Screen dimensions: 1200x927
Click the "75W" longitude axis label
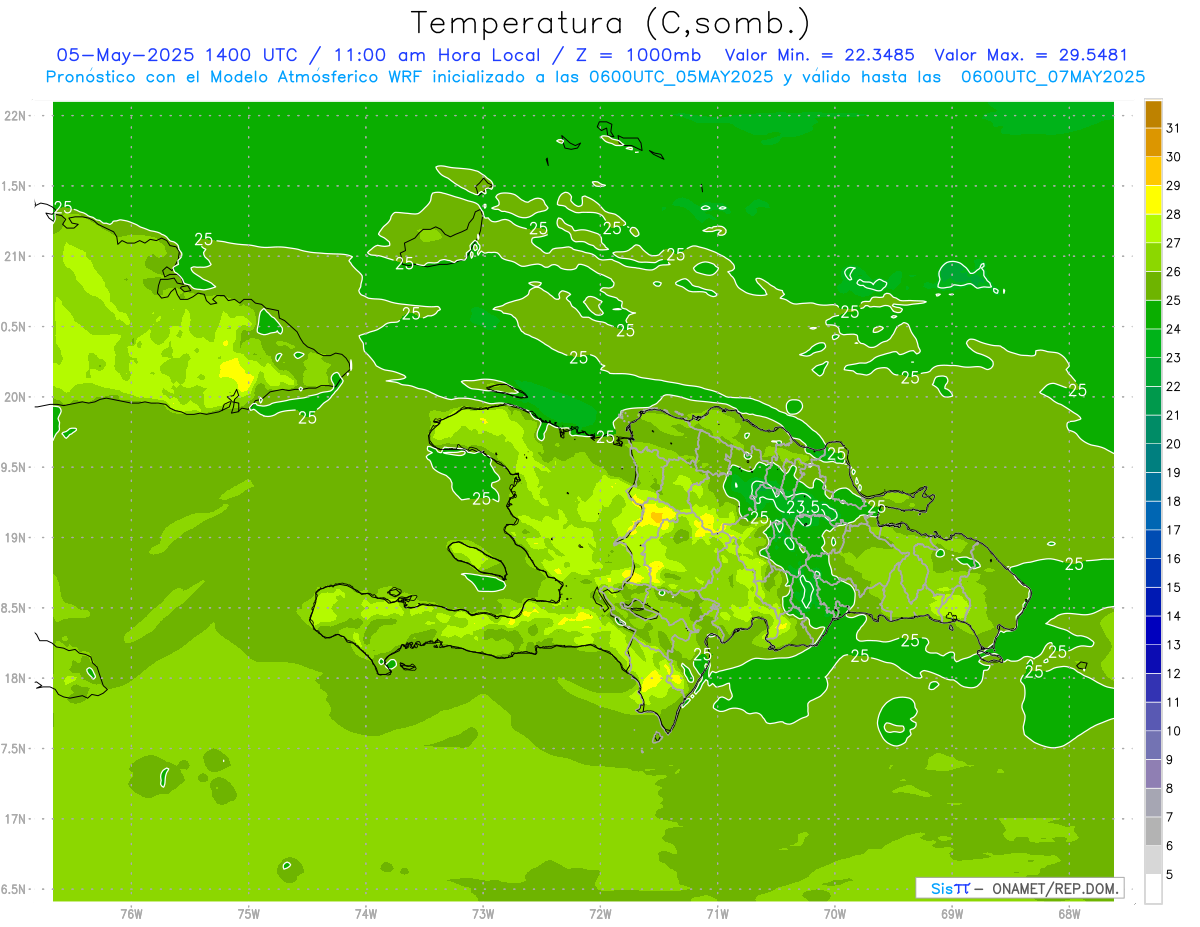[249, 913]
